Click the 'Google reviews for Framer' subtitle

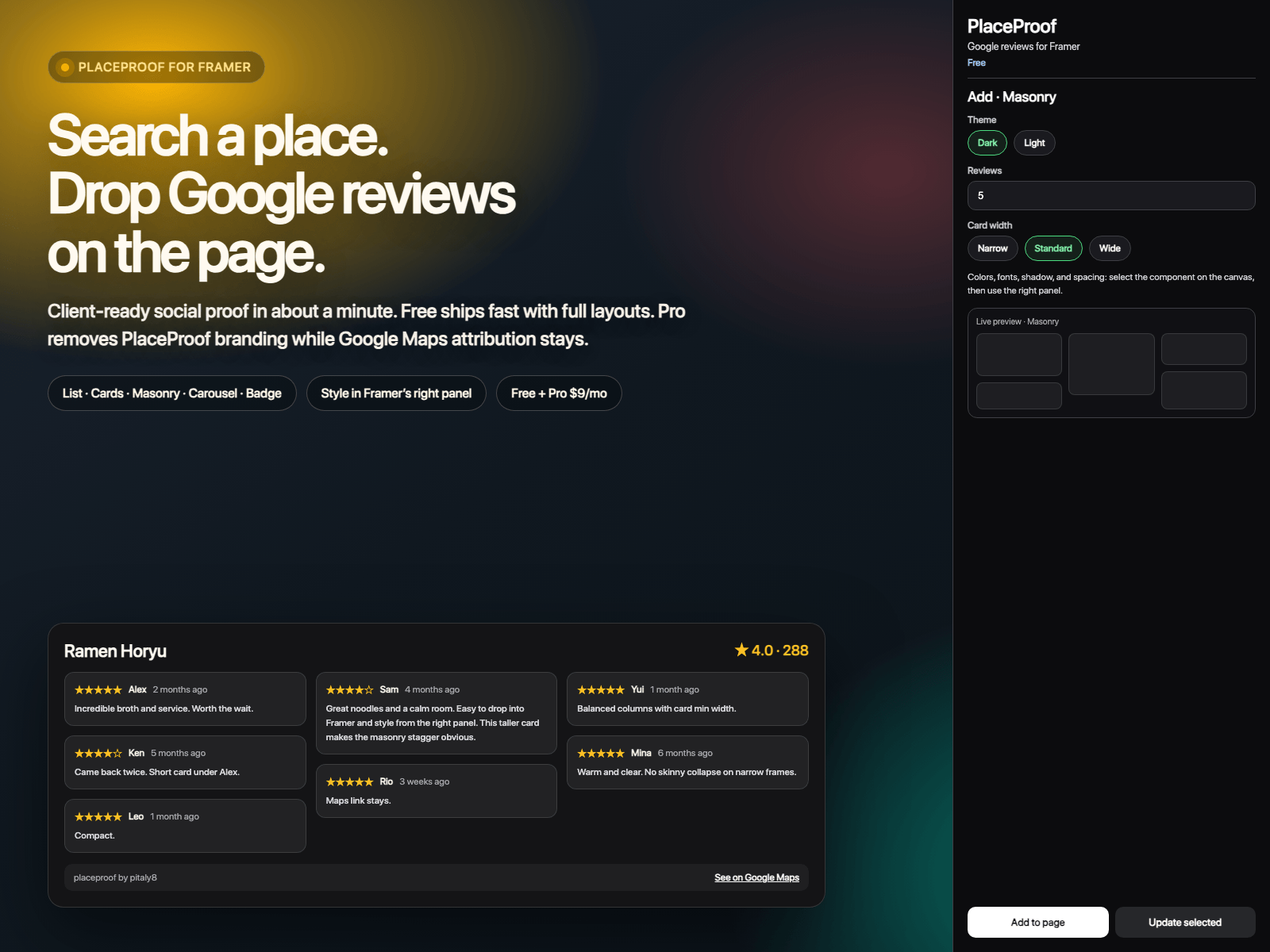click(x=1024, y=47)
